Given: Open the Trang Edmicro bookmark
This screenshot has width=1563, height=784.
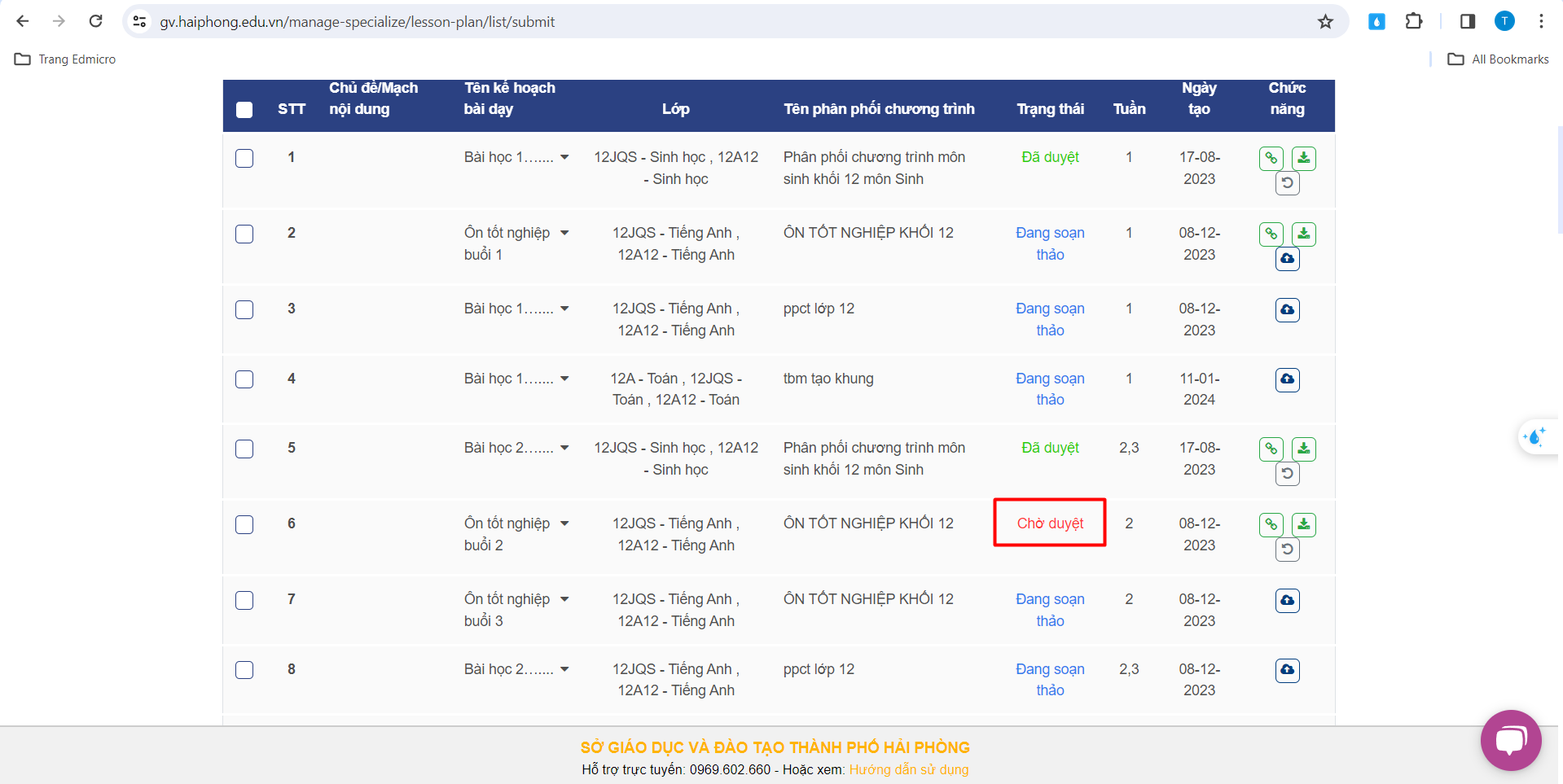Looking at the screenshot, I should pyautogui.click(x=66, y=59).
